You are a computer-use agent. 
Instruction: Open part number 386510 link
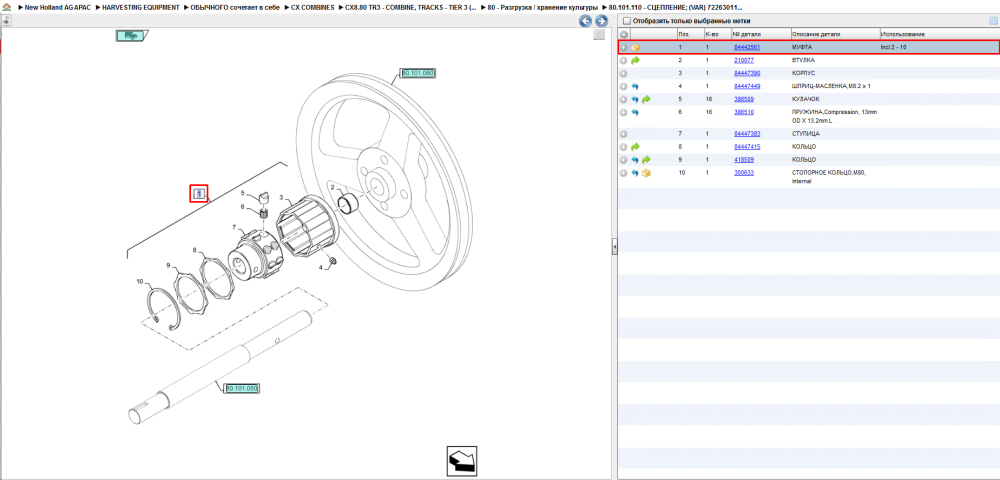pyautogui.click(x=744, y=112)
